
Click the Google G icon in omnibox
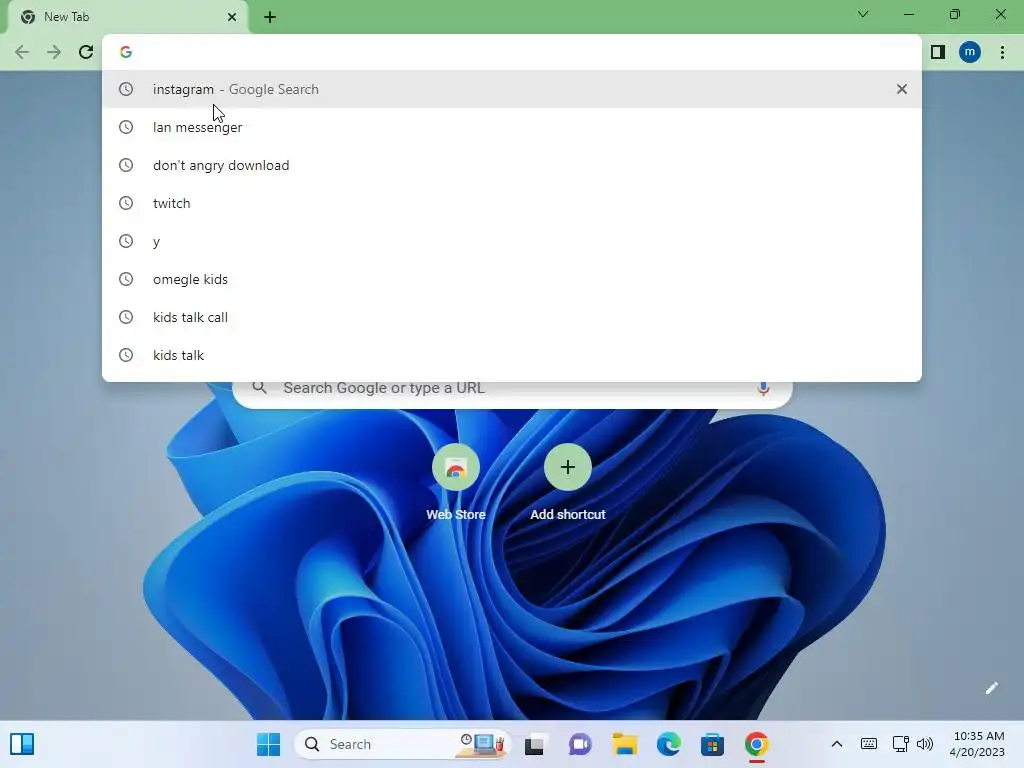point(126,52)
